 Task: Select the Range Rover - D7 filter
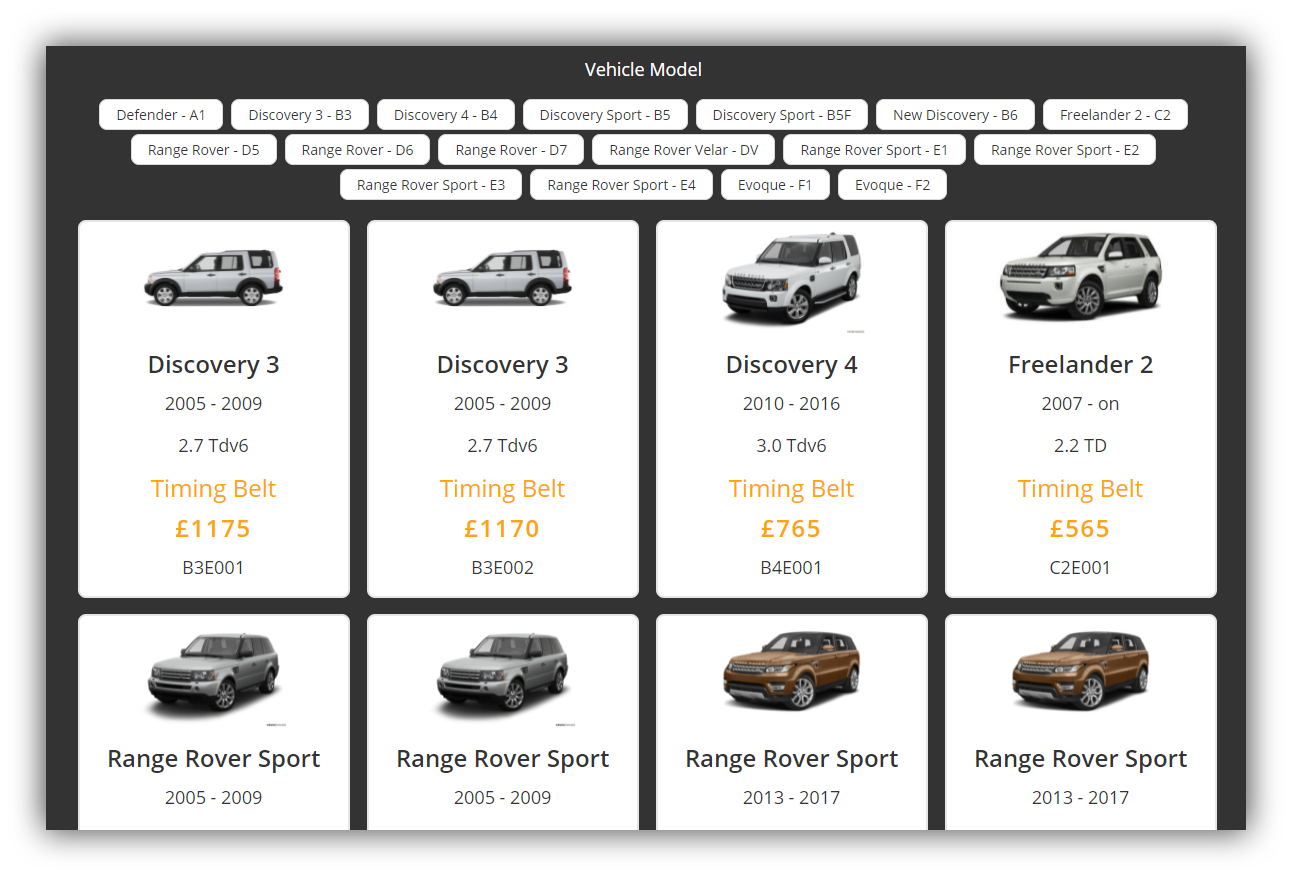511,150
